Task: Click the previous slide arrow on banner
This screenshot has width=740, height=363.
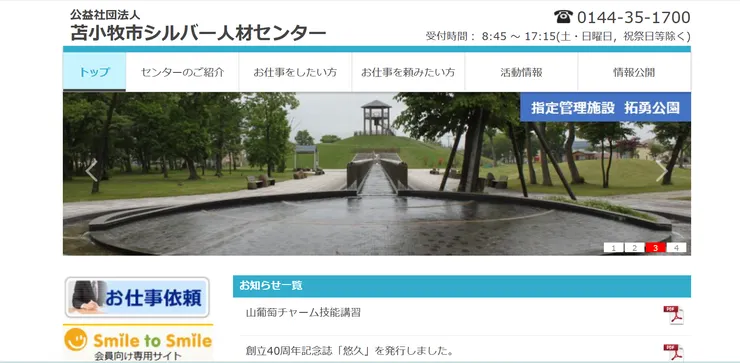Action: coord(91,171)
